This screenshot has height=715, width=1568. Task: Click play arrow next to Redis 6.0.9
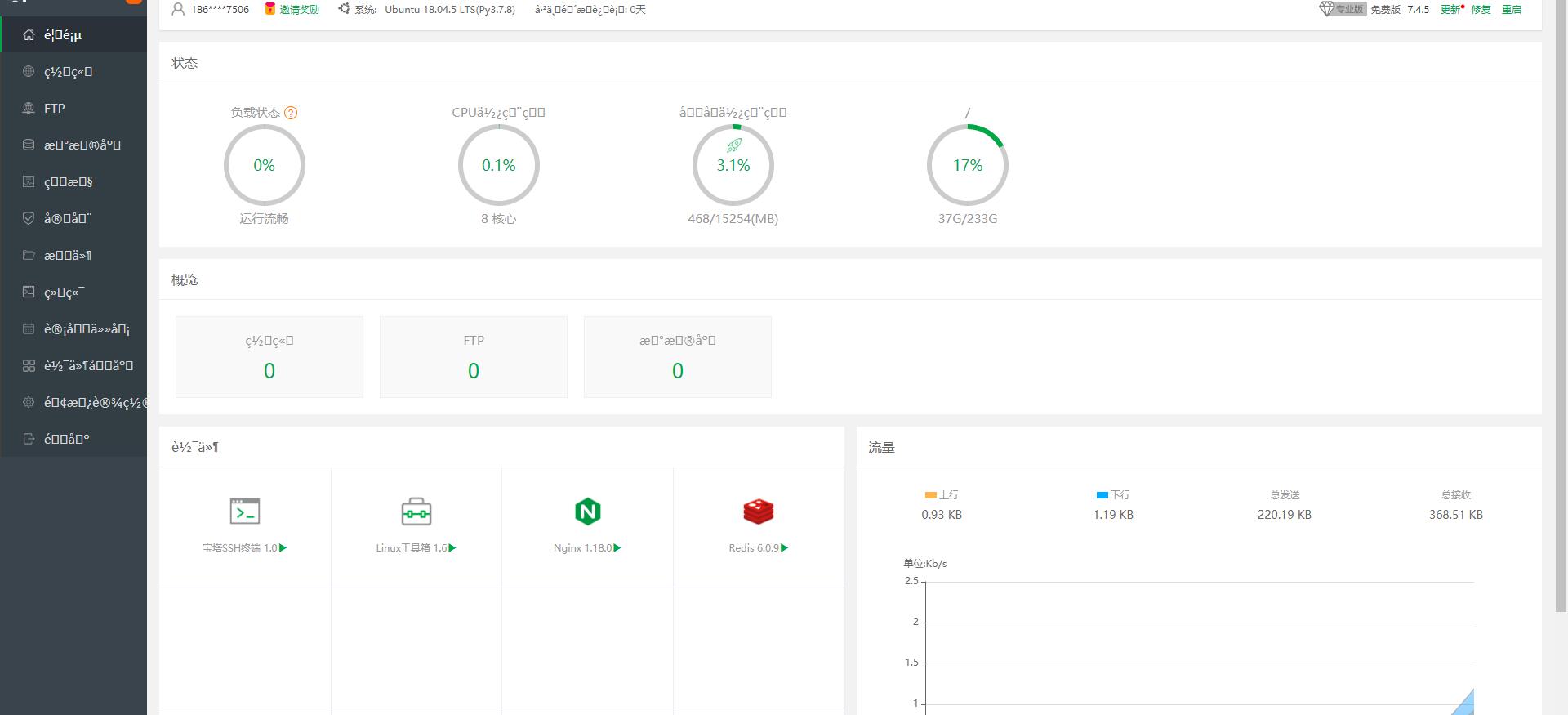point(785,548)
